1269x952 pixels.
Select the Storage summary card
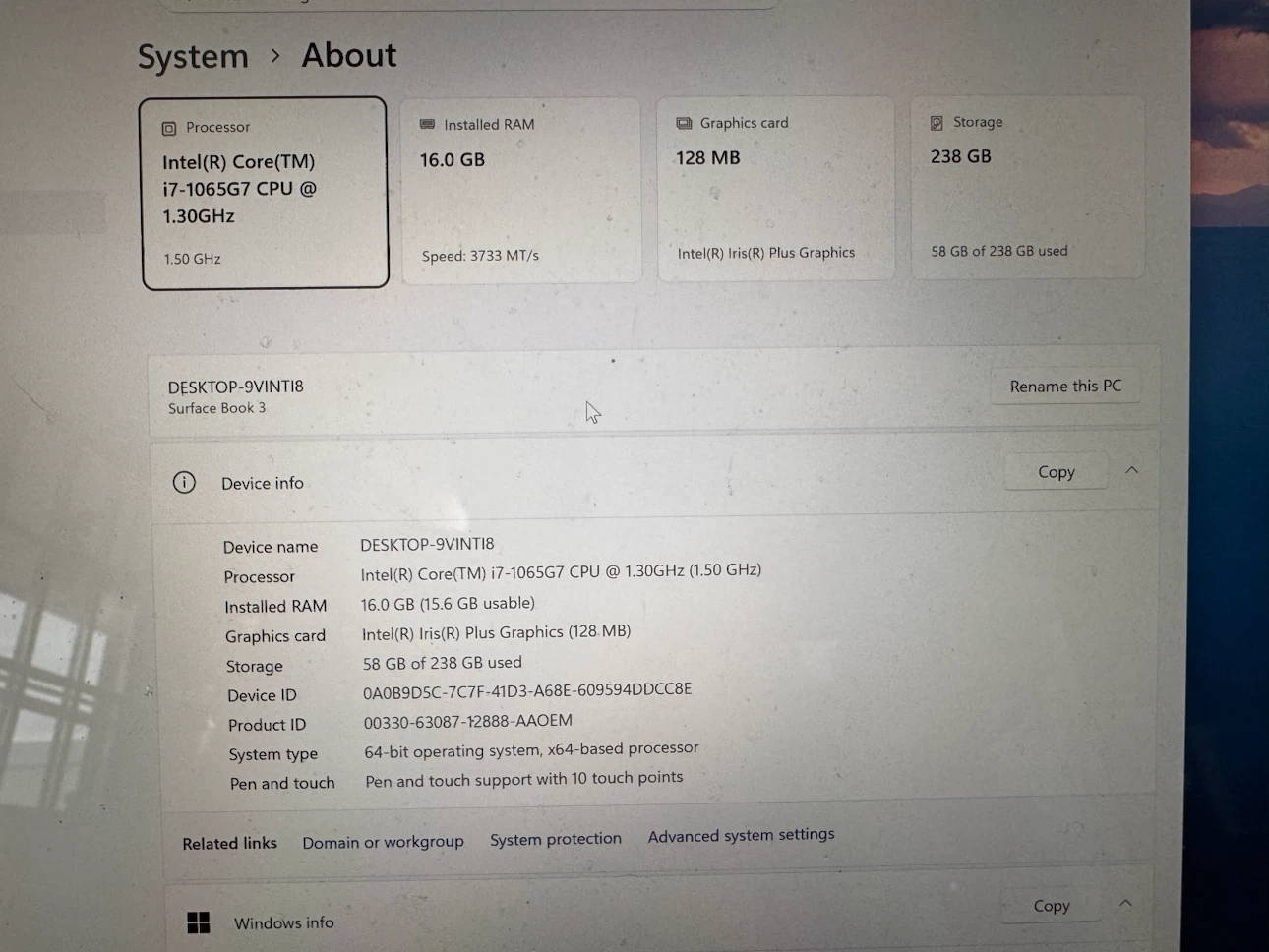[x=1028, y=187]
